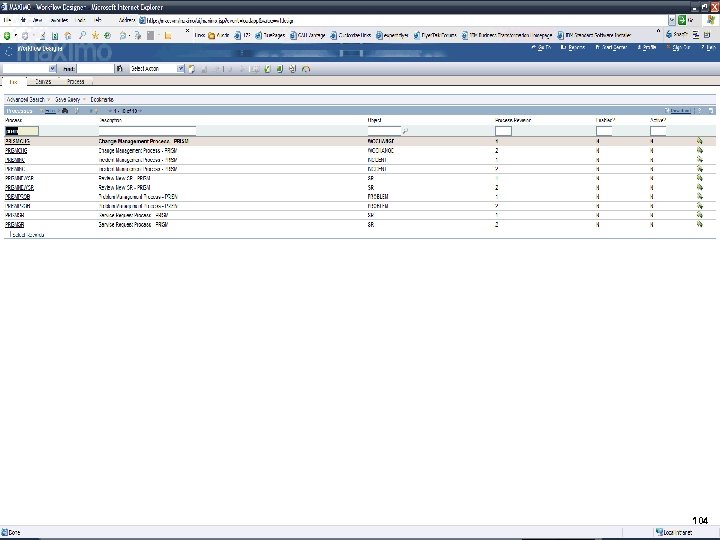Expand the Save Query arrow menu

coord(84,100)
